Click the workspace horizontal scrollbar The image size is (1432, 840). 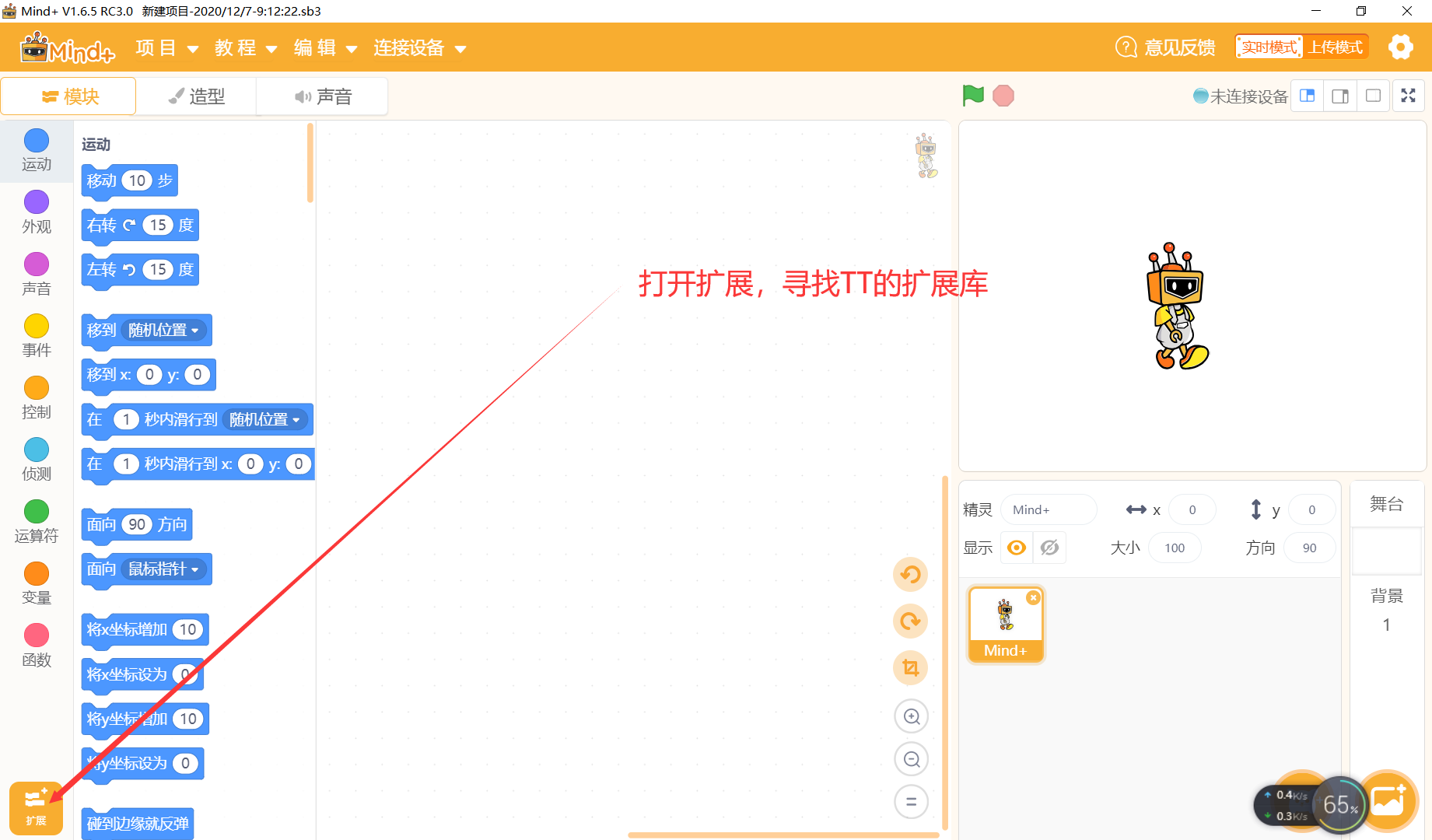[783, 835]
